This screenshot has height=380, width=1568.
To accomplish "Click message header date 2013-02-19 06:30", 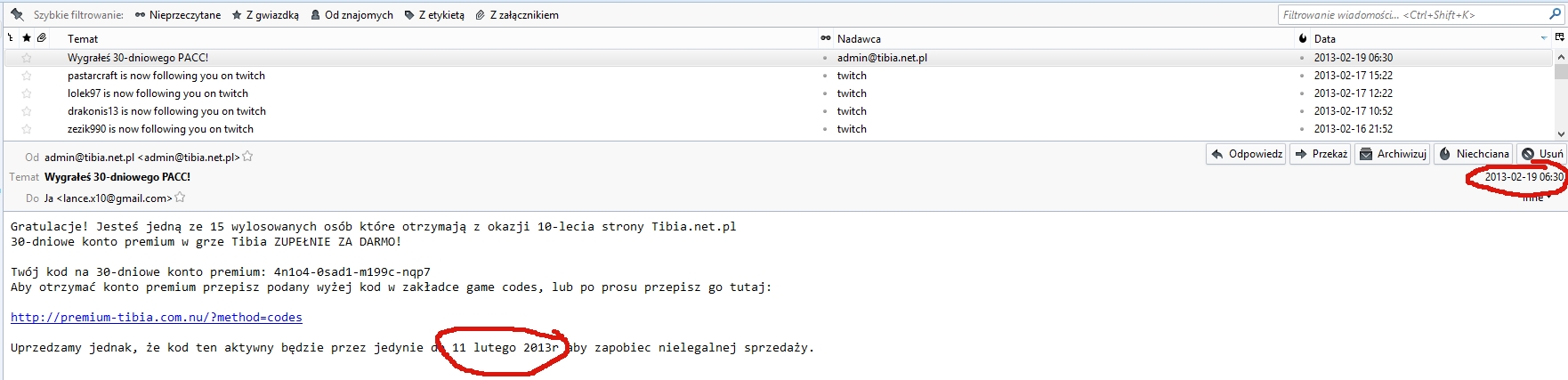I will 1524,177.
